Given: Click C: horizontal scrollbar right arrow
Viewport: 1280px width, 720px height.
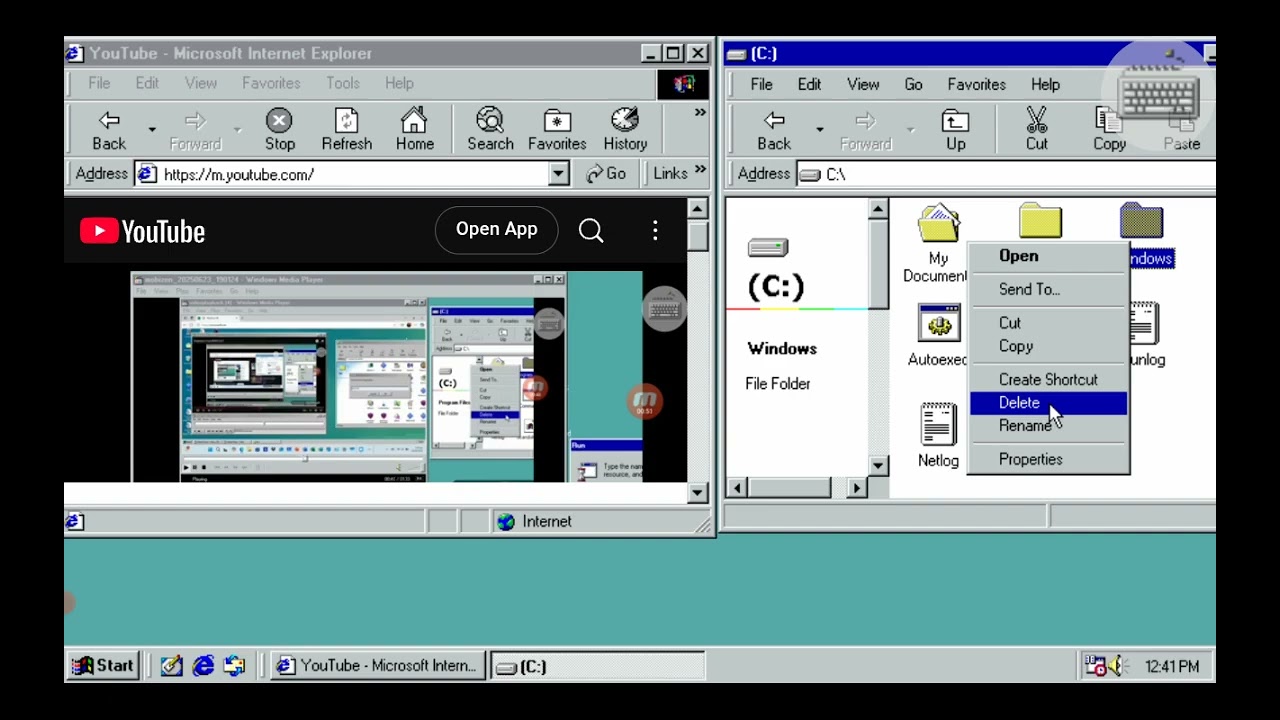Looking at the screenshot, I should (x=857, y=488).
